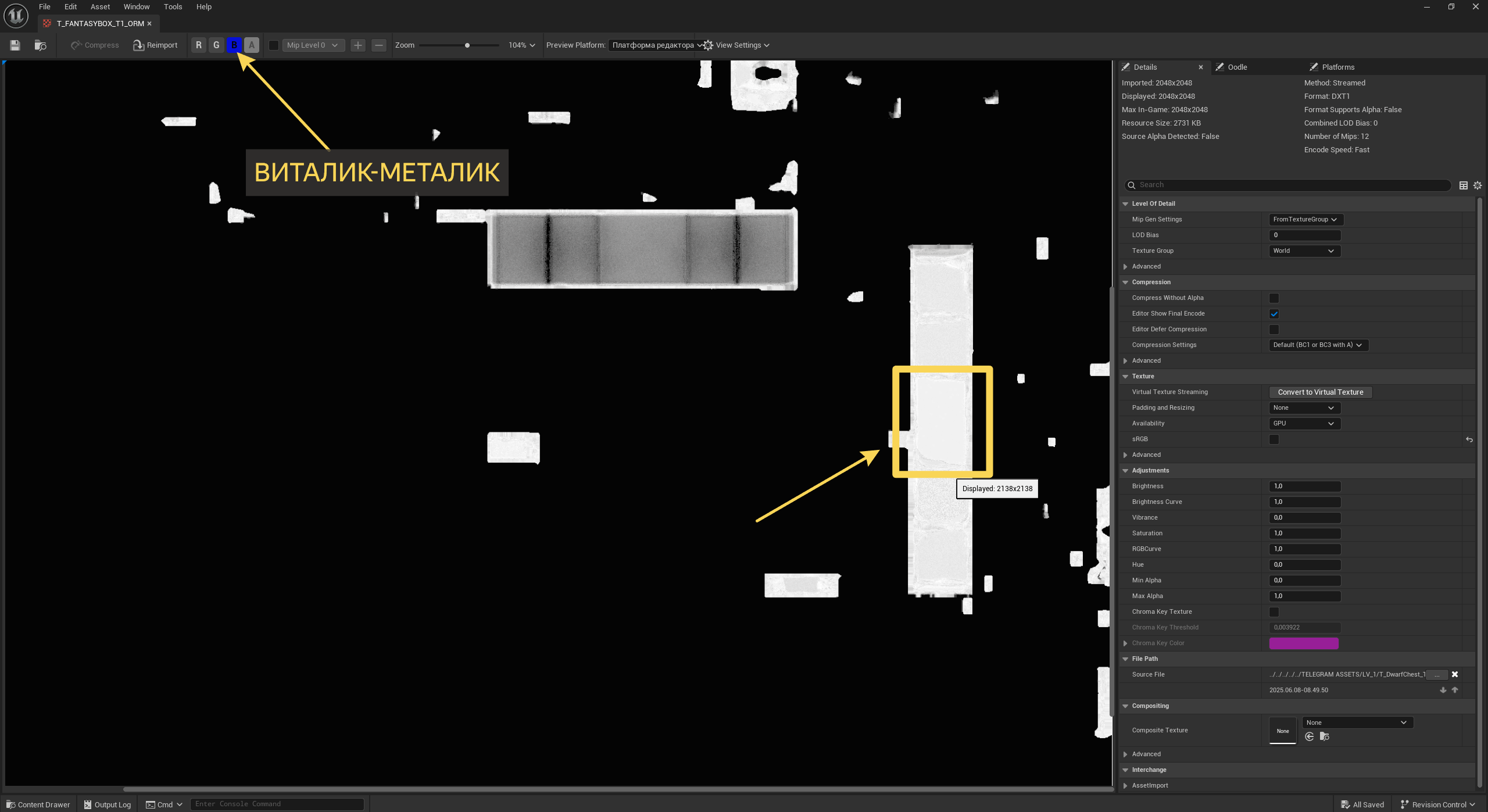The image size is (1488, 812).
Task: Open the Content Drawer
Action: pyautogui.click(x=38, y=804)
